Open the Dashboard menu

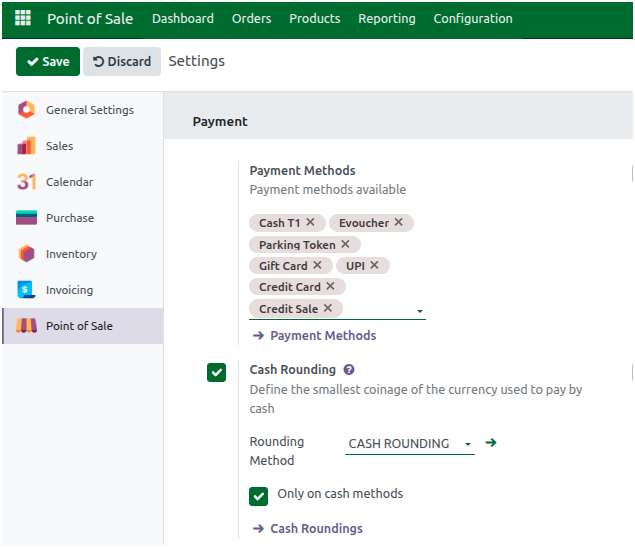[x=183, y=19]
